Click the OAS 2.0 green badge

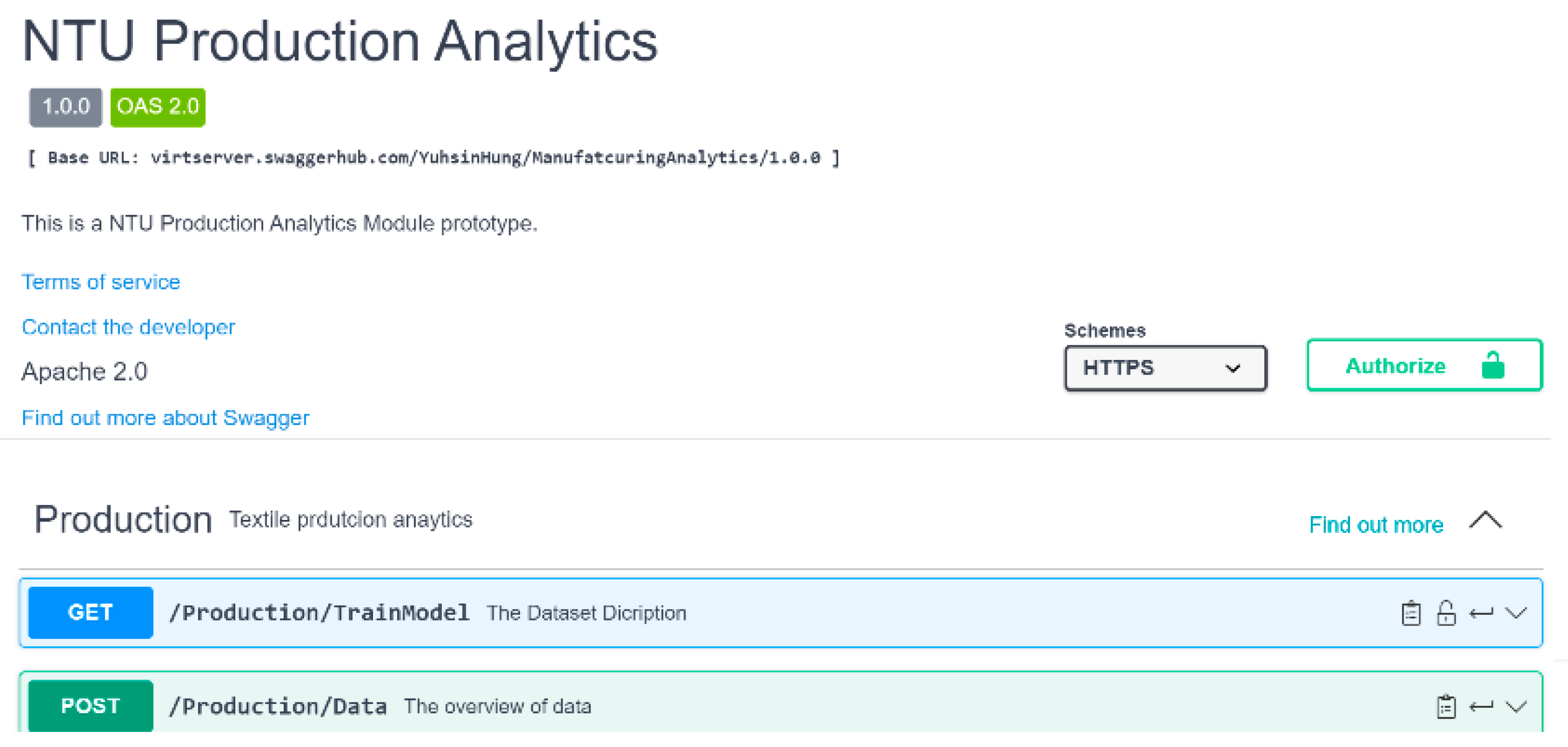[x=158, y=107]
